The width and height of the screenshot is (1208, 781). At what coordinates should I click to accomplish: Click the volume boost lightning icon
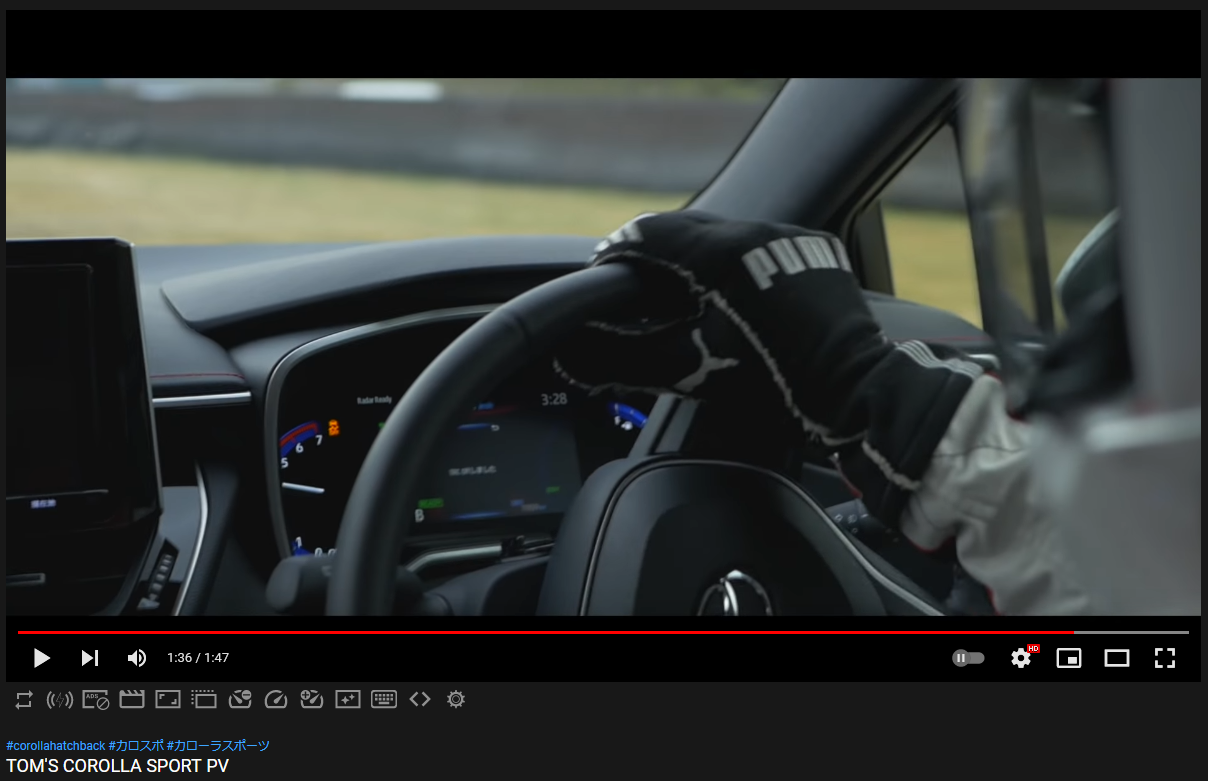[x=60, y=700]
